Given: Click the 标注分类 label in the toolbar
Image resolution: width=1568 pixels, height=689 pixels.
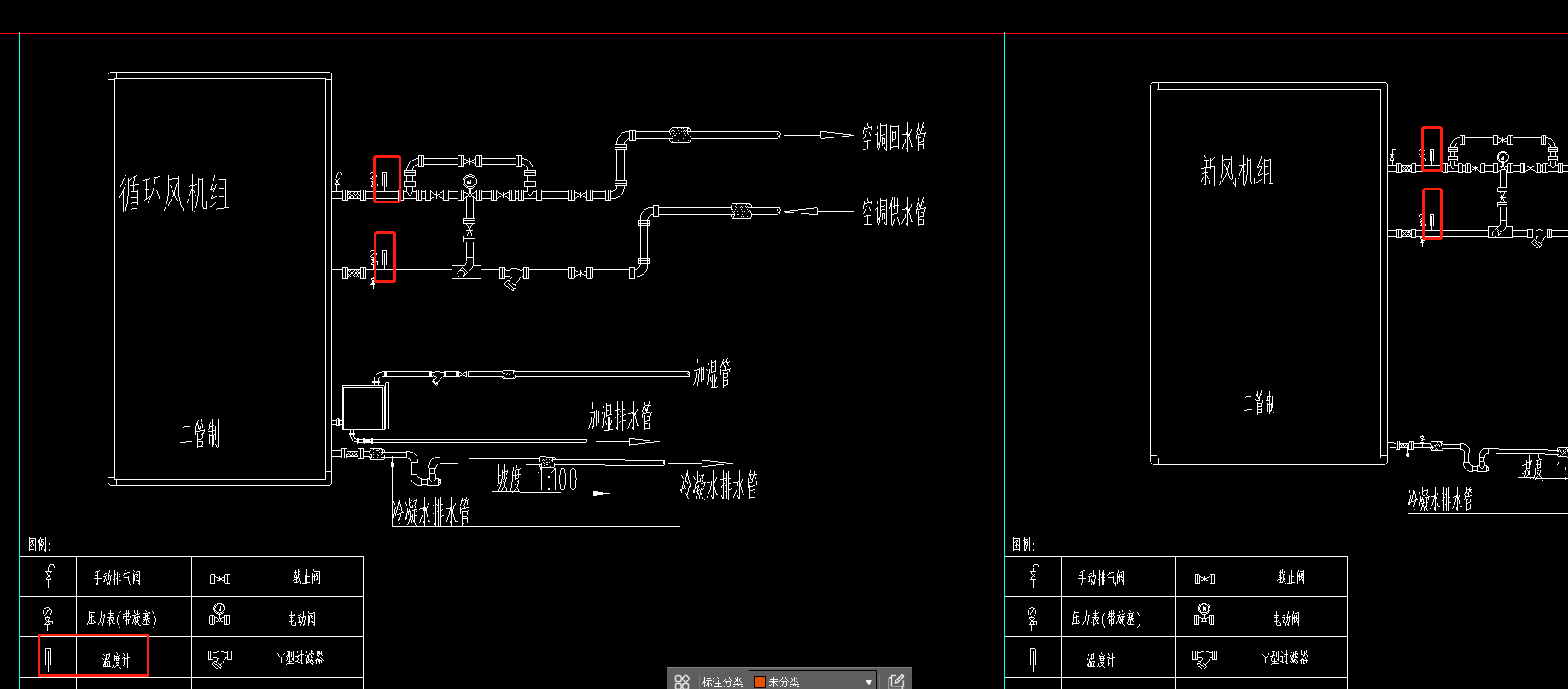Looking at the screenshot, I should click(722, 682).
